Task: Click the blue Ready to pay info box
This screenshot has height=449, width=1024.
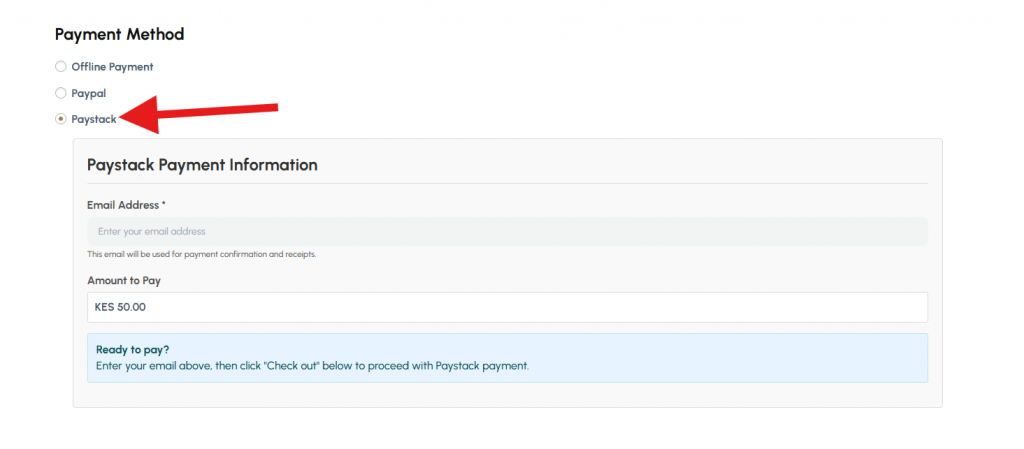Action: (507, 358)
